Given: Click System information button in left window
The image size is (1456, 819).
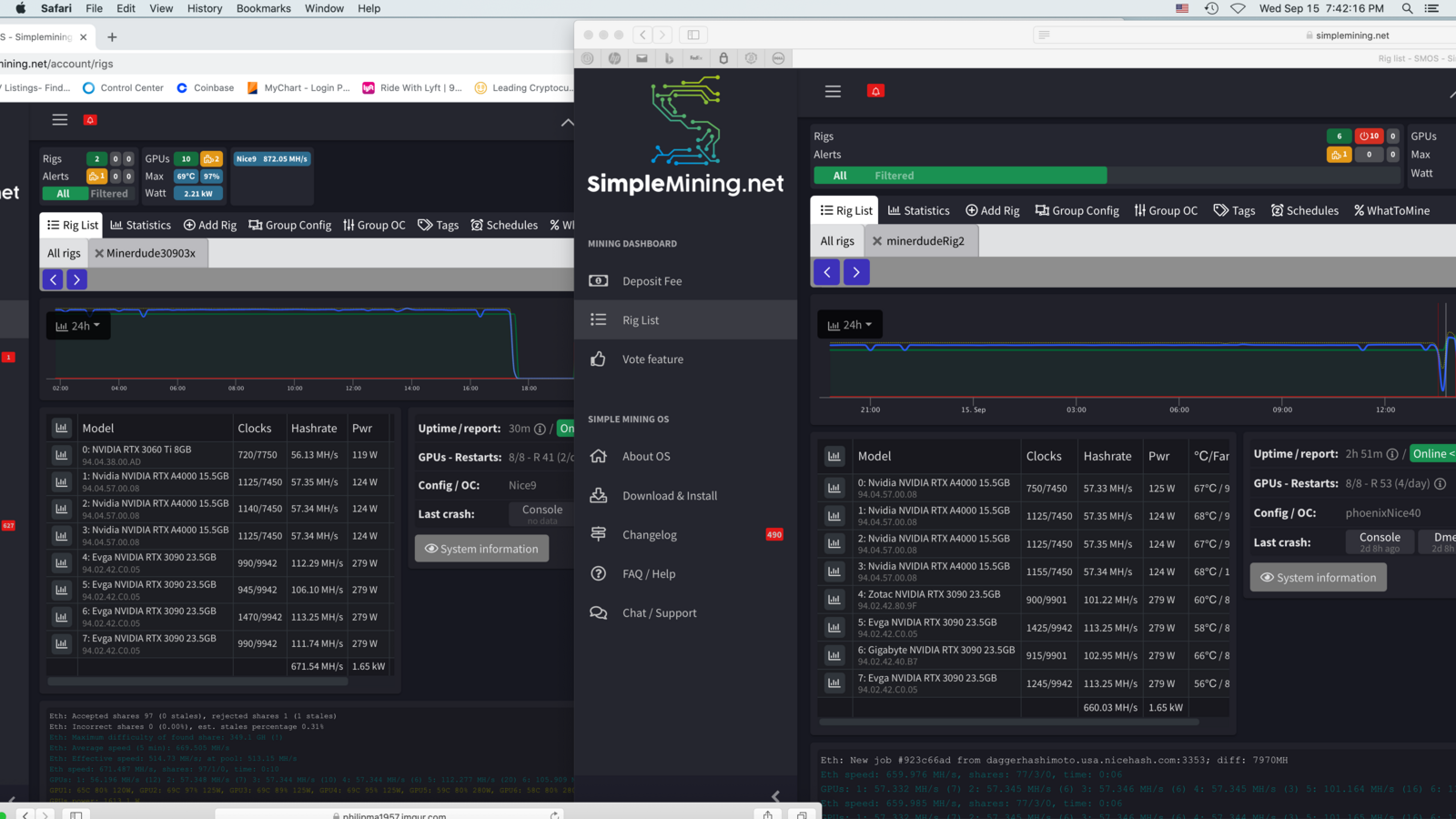Looking at the screenshot, I should pos(481,549).
